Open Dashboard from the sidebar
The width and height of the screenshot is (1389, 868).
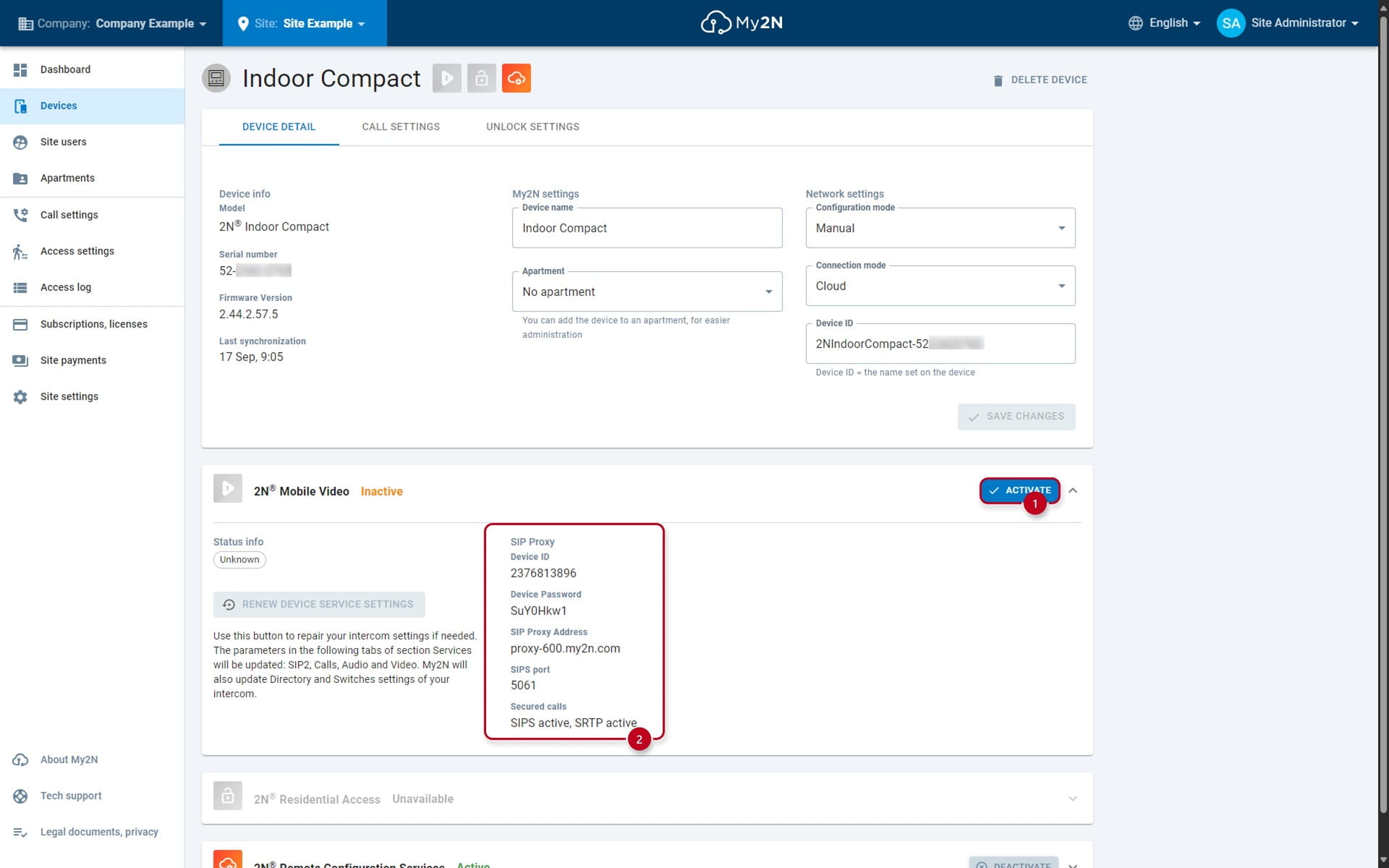(92, 69)
